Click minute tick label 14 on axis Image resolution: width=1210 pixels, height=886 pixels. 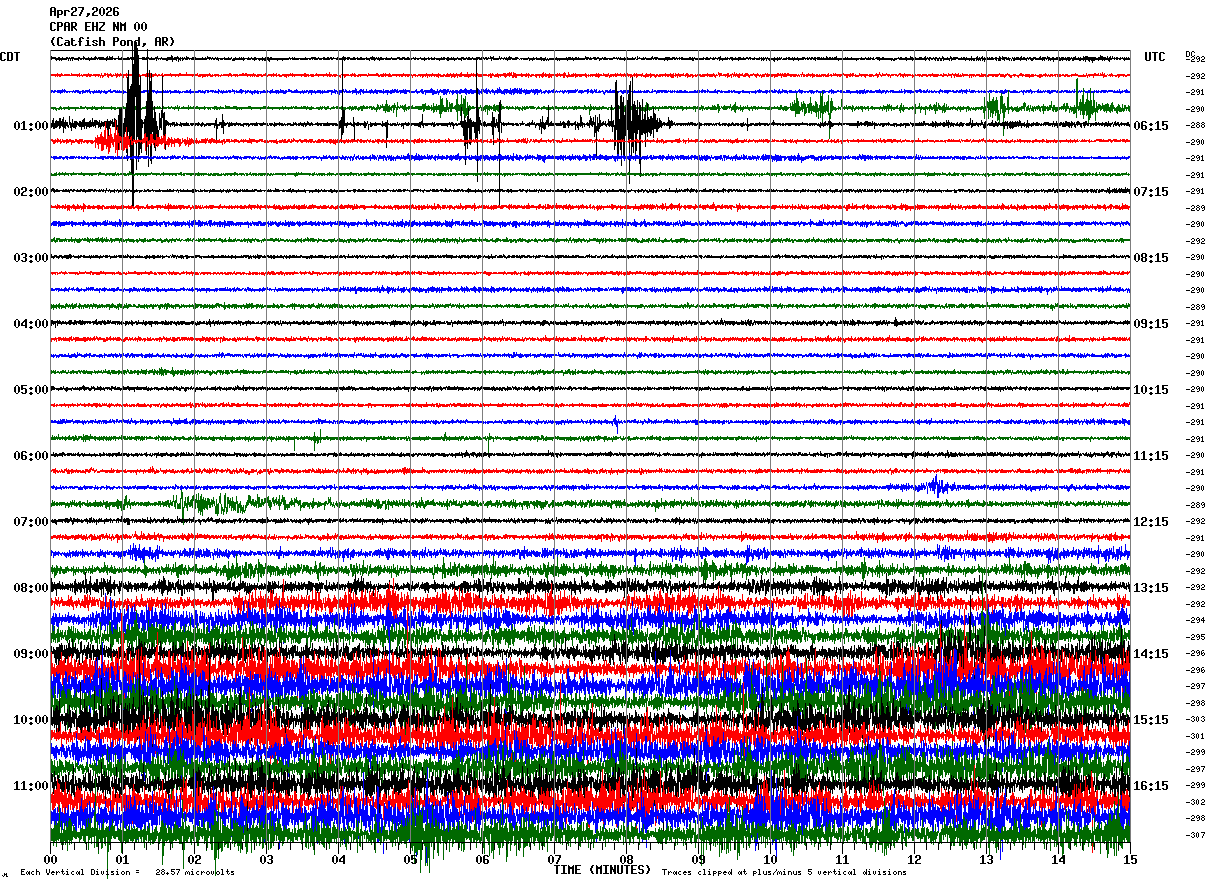coord(1058,859)
